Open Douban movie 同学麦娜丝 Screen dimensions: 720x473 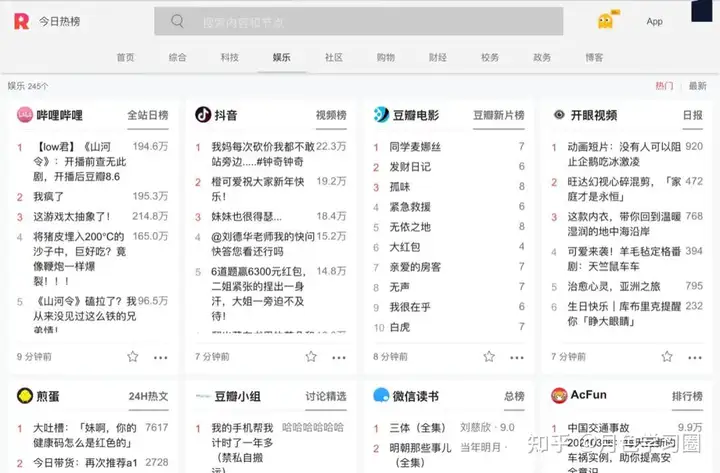pos(415,147)
